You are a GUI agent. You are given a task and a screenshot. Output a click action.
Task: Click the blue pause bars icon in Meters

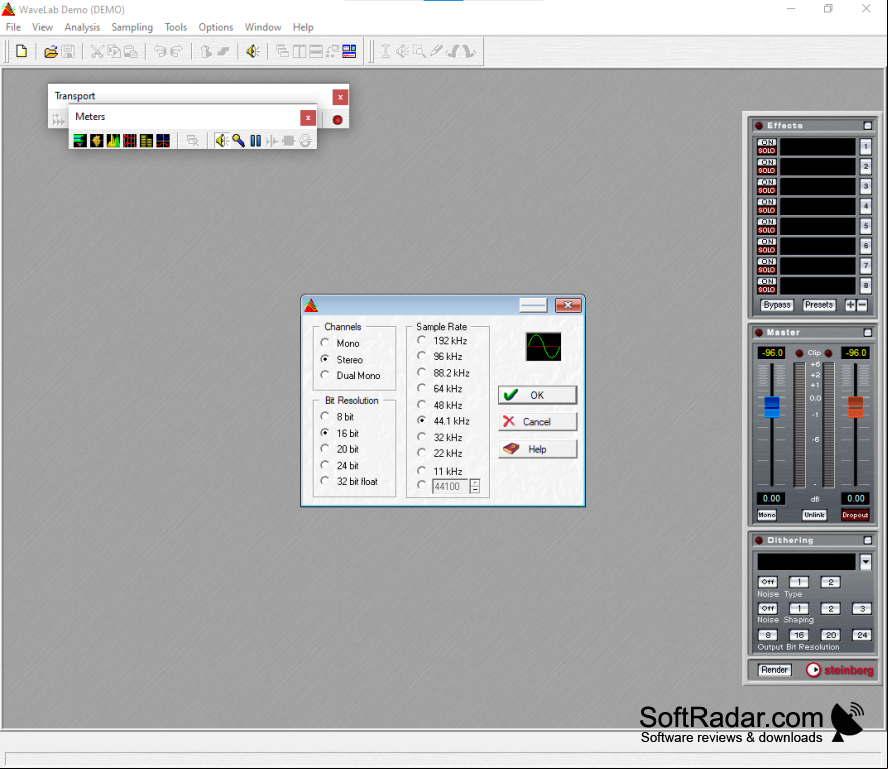click(x=255, y=140)
